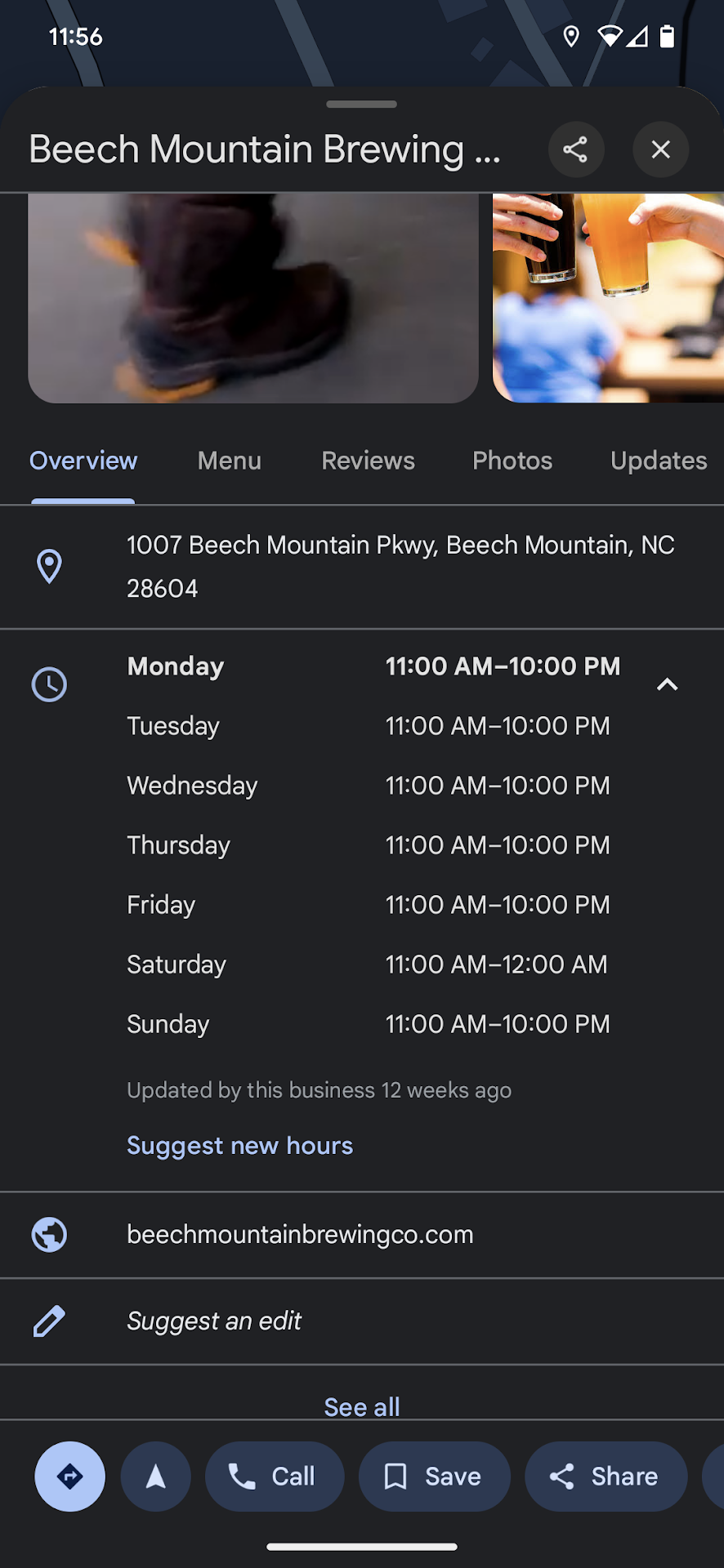The height and width of the screenshot is (1568, 724).
Task: Tap the pencil icon for Suggest an edit
Action: coord(49,1321)
